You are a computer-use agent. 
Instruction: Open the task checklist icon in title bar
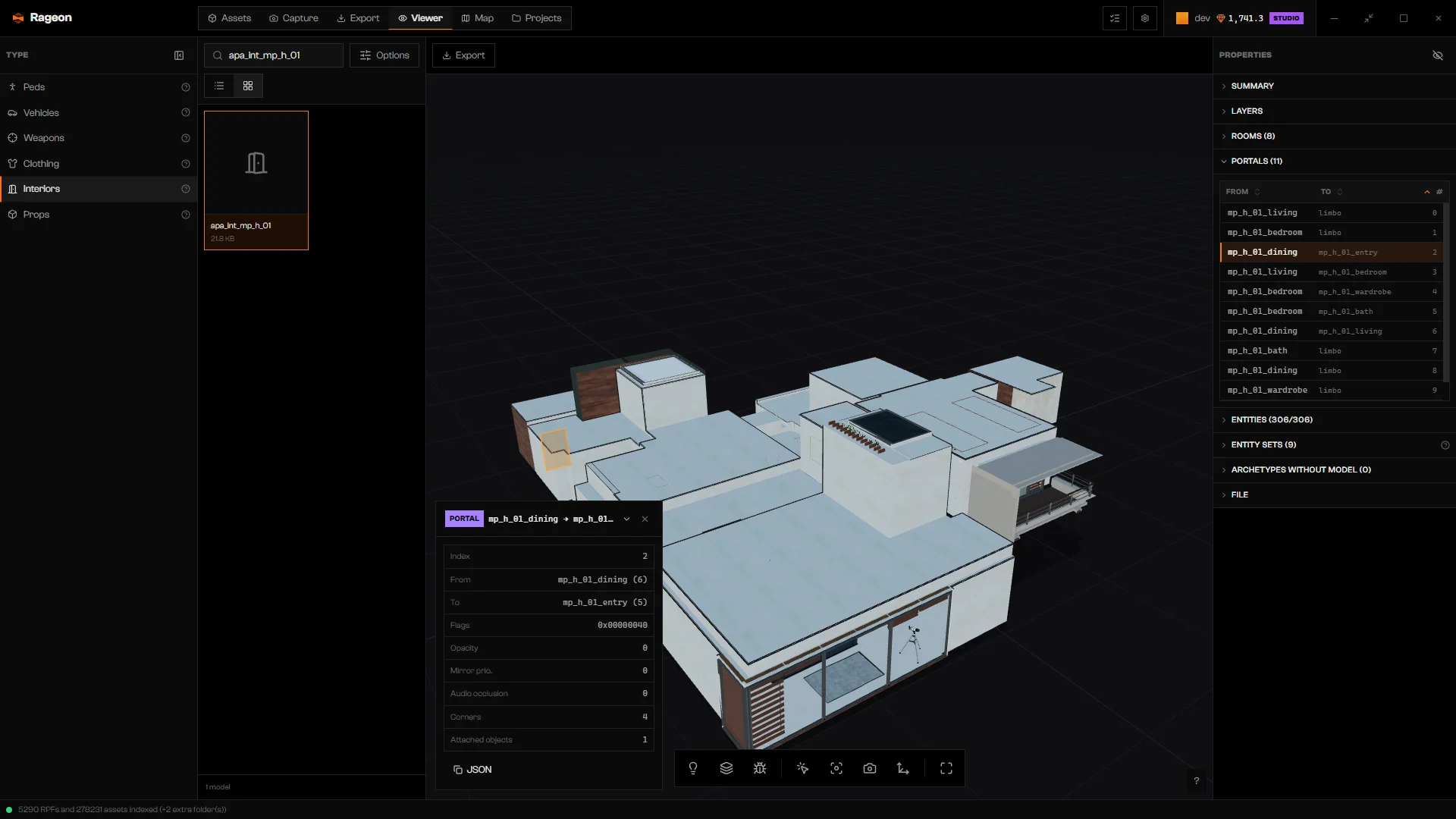[x=1115, y=18]
